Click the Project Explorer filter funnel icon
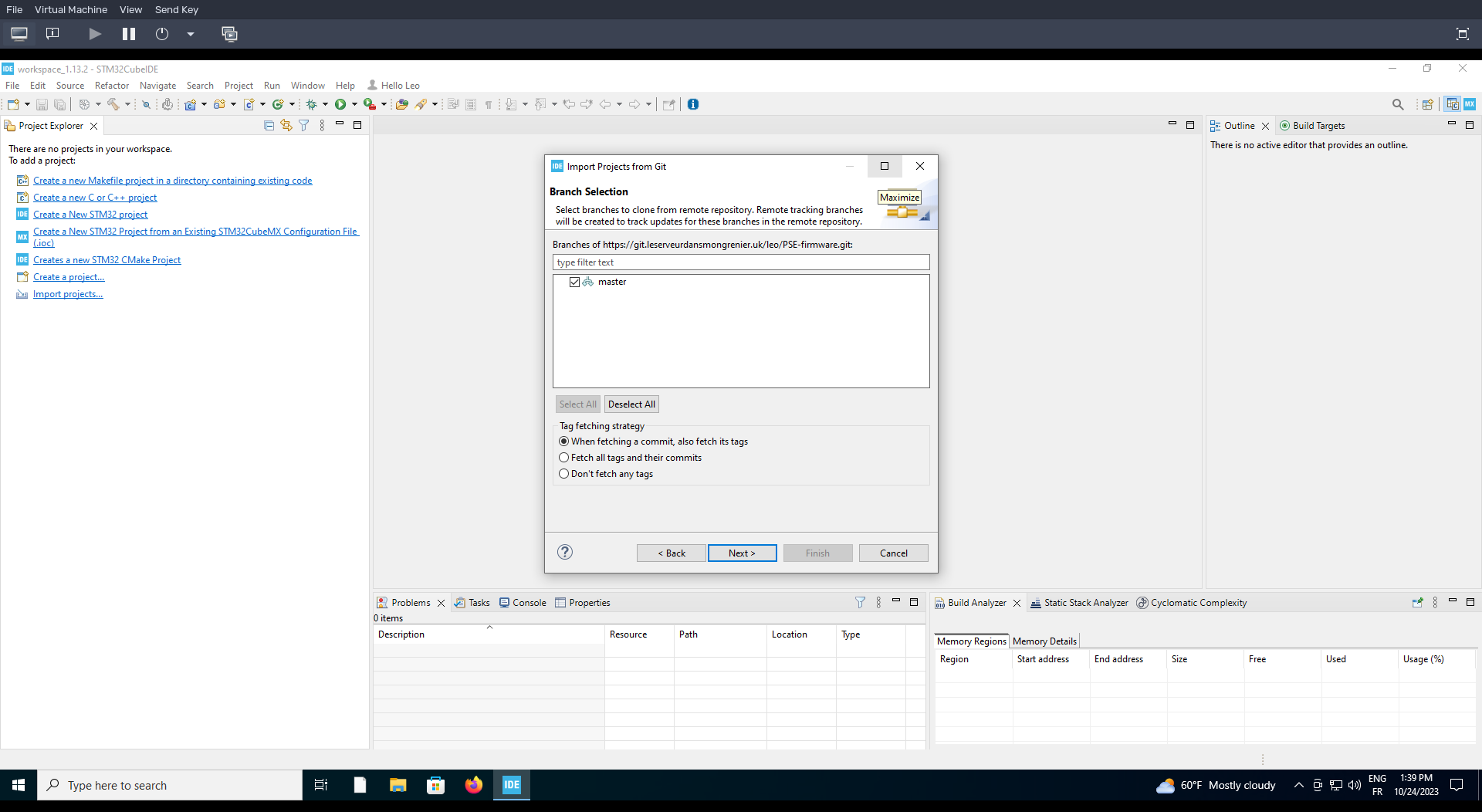 (304, 125)
